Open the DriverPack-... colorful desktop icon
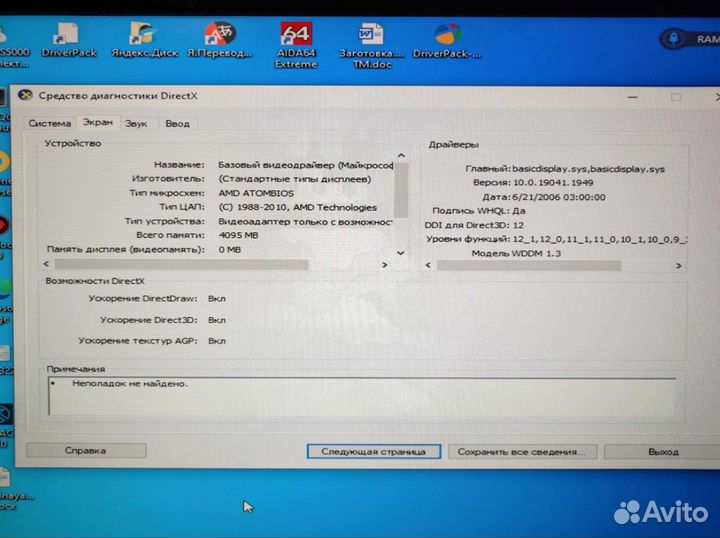This screenshot has height=538, width=720. pyautogui.click(x=447, y=41)
